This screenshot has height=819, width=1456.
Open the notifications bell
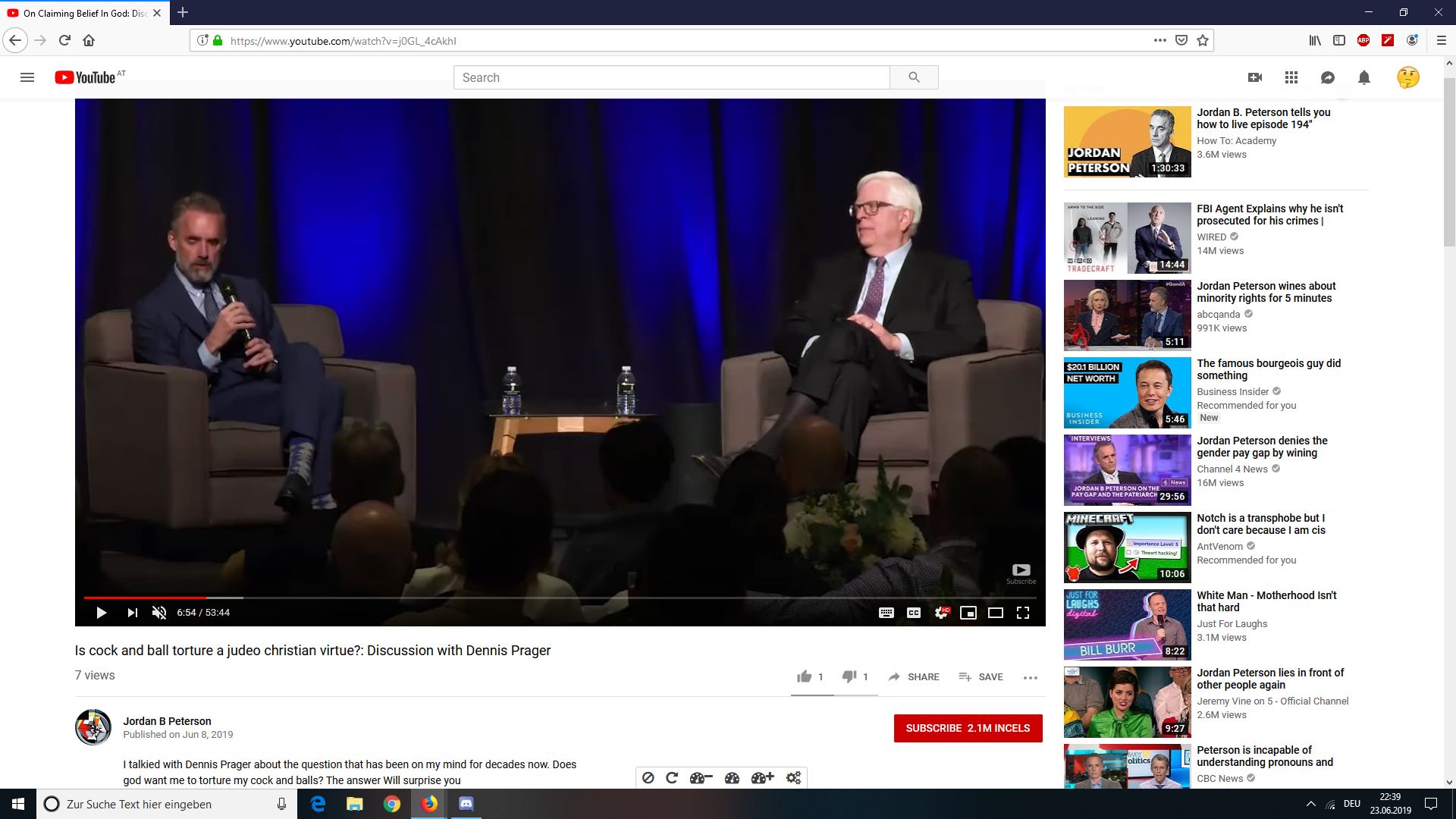click(x=1364, y=77)
